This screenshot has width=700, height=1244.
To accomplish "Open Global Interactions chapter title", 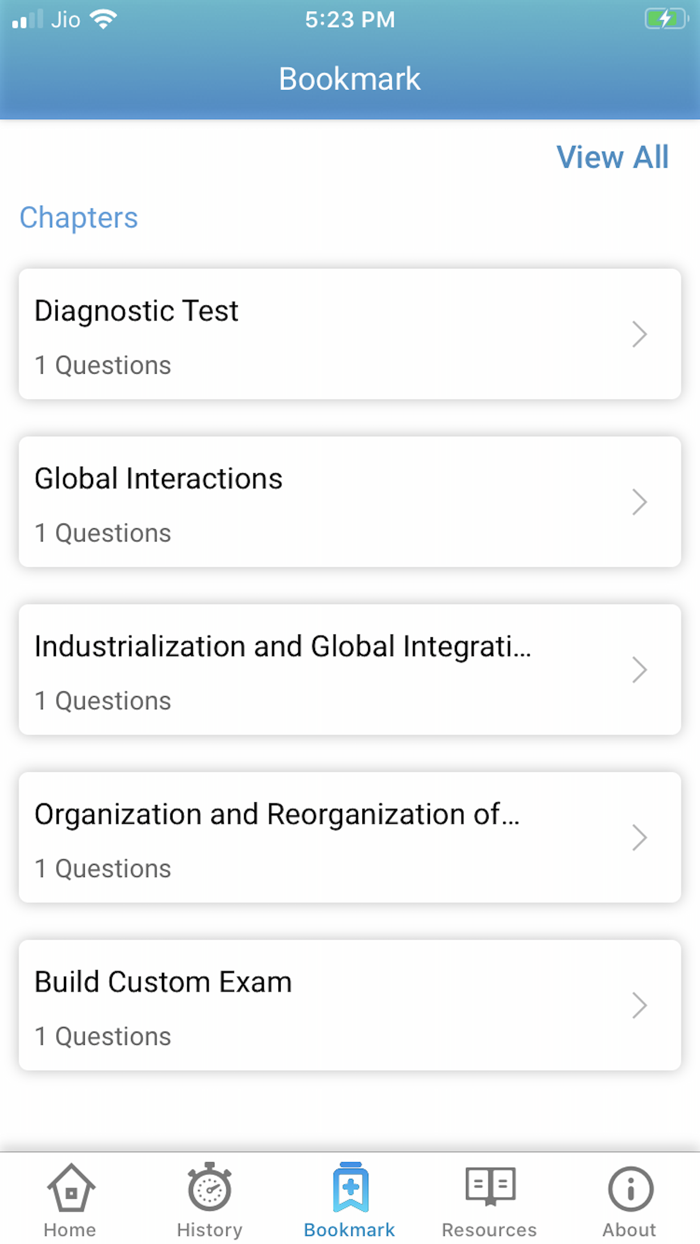I will pos(158,479).
